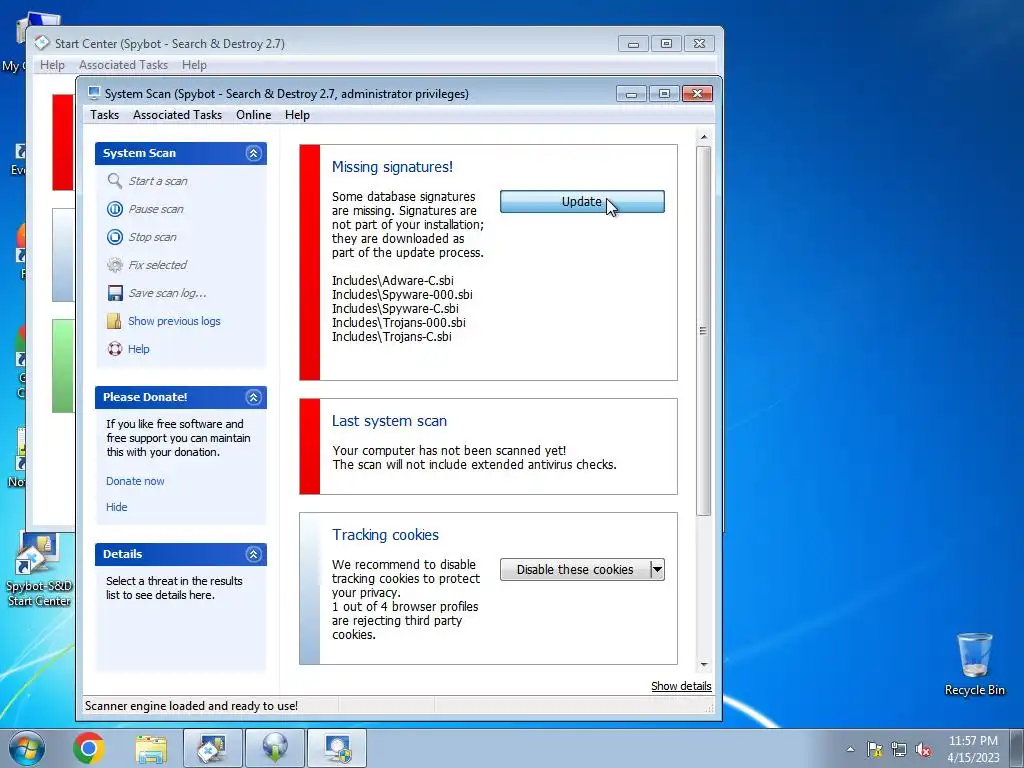Click Includes\Trojans-000.sbi text

[x=399, y=323]
